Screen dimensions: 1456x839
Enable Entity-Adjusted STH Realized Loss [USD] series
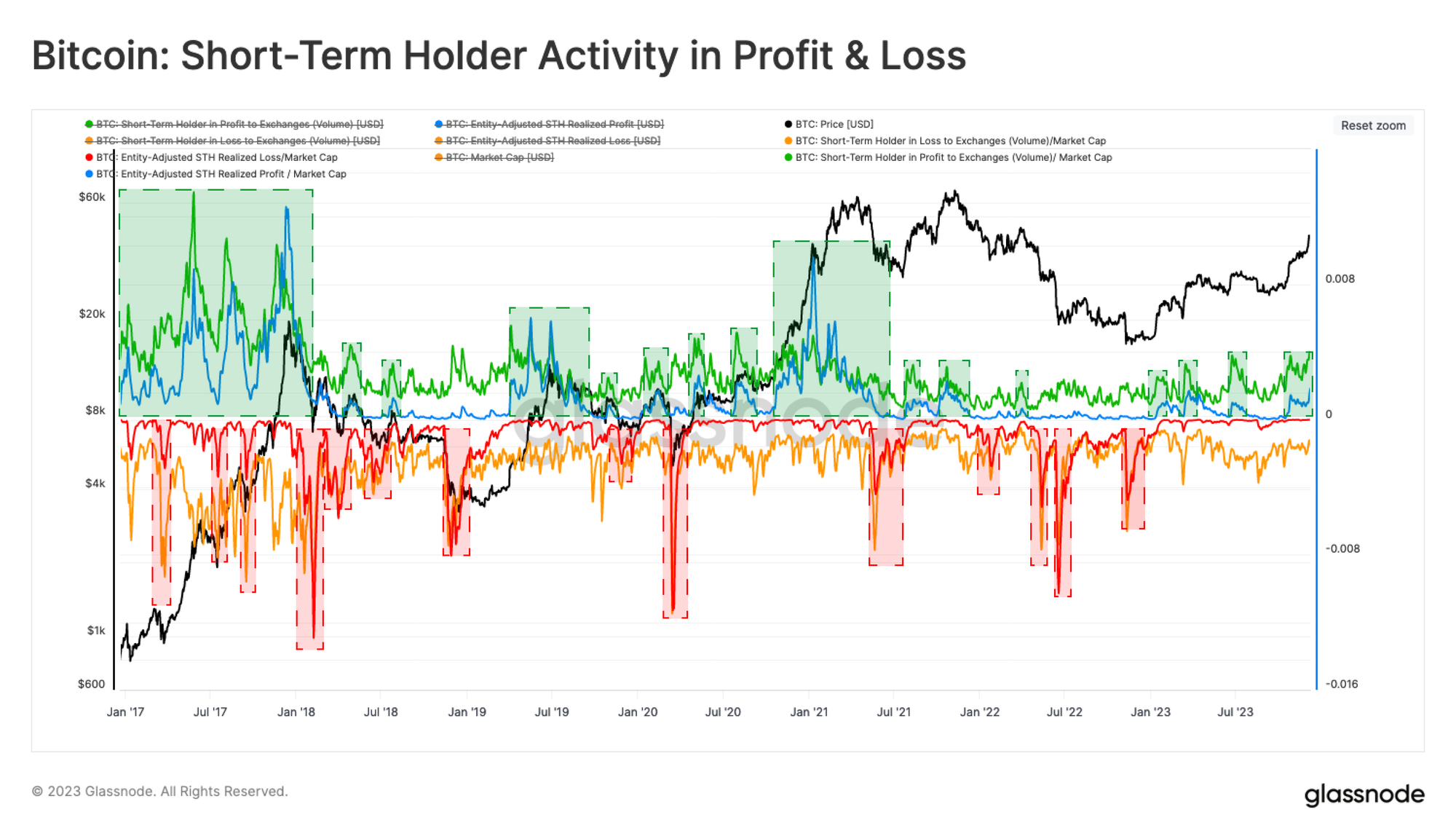(x=553, y=141)
